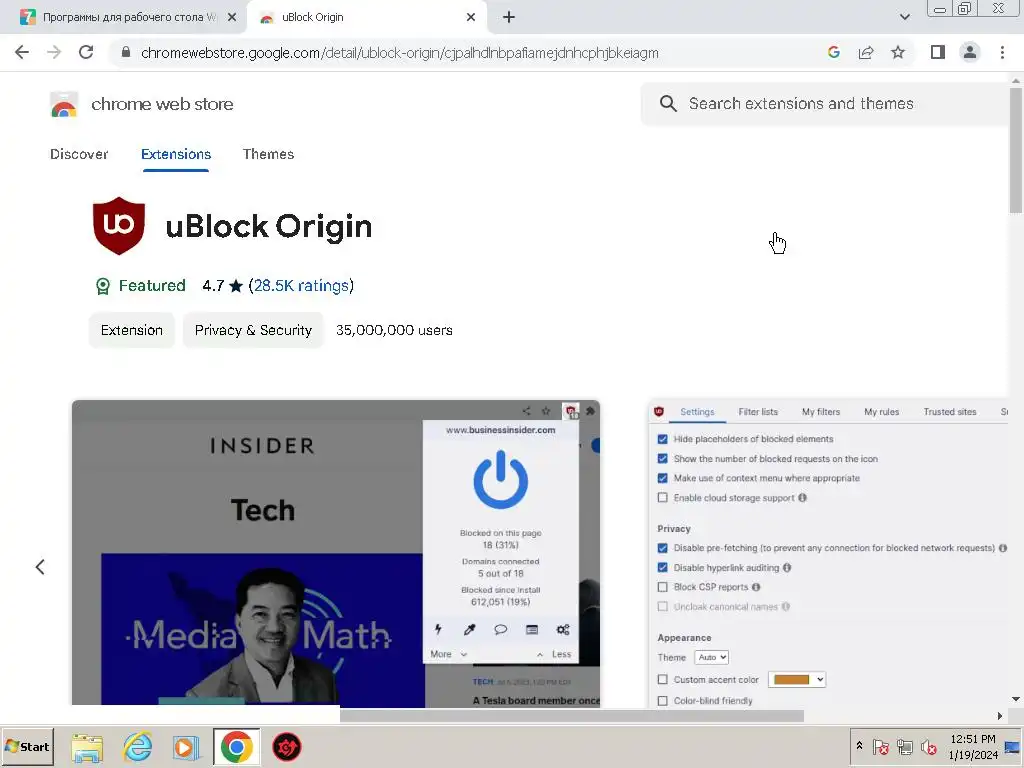Image resolution: width=1024 pixels, height=768 pixels.
Task: Click the address bar URL
Action: click(x=400, y=53)
